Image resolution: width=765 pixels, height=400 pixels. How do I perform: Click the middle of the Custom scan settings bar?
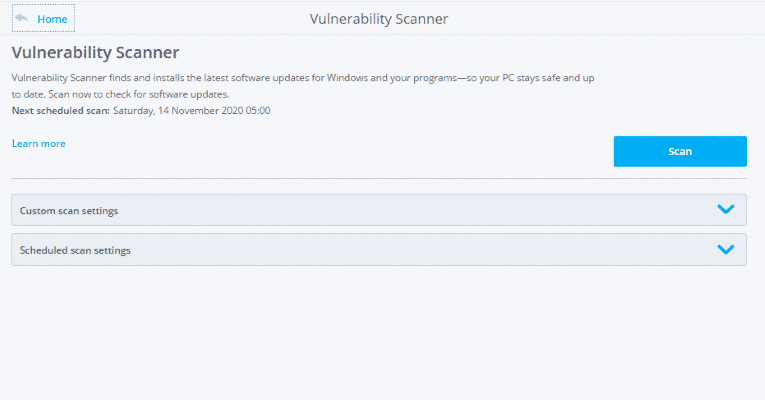tap(379, 210)
